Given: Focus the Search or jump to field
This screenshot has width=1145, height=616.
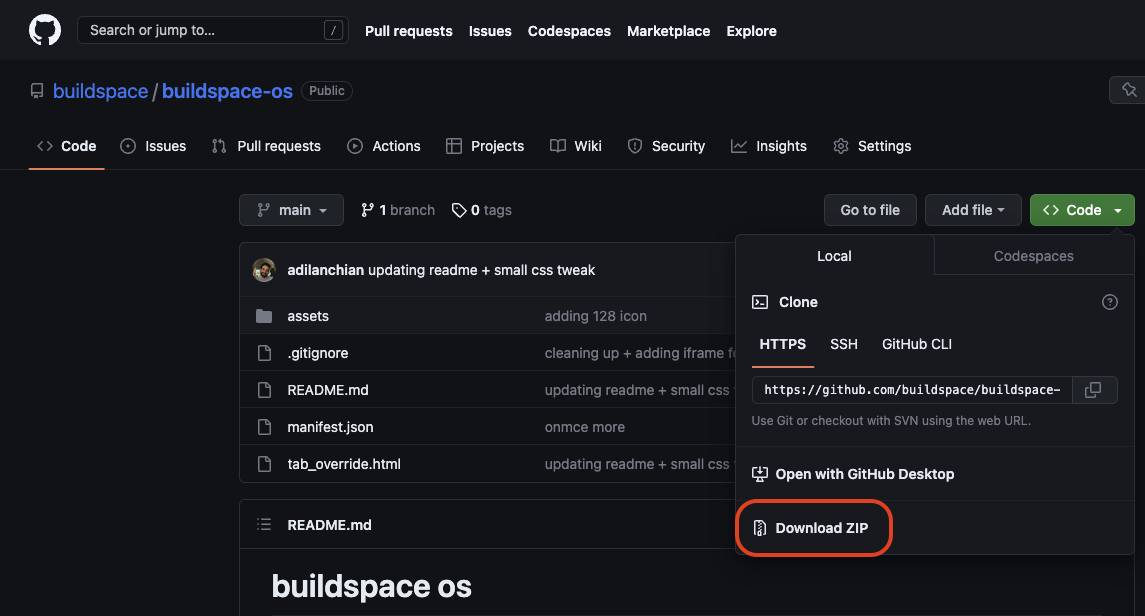Looking at the screenshot, I should pos(212,31).
